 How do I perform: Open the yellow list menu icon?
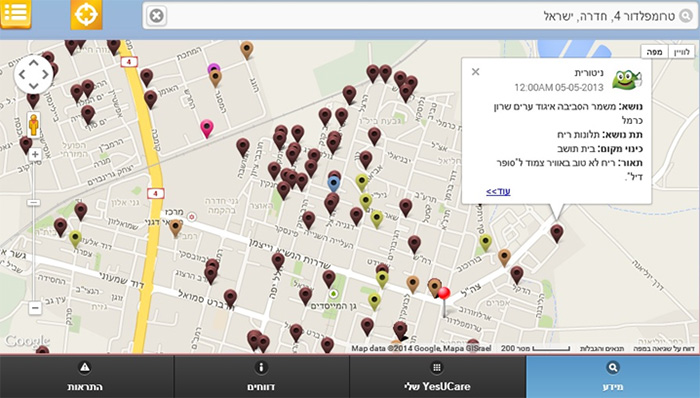point(16,14)
